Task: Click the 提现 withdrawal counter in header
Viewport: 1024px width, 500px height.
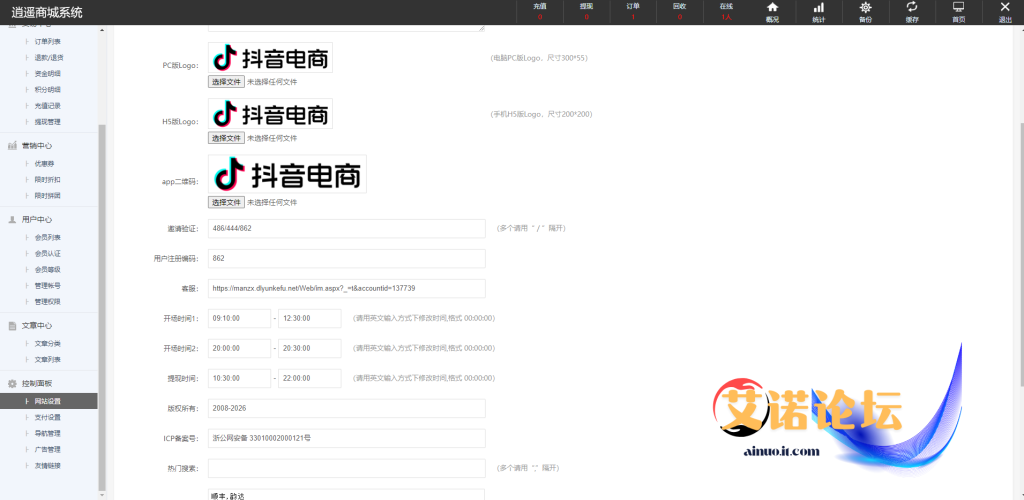Action: 586,11
